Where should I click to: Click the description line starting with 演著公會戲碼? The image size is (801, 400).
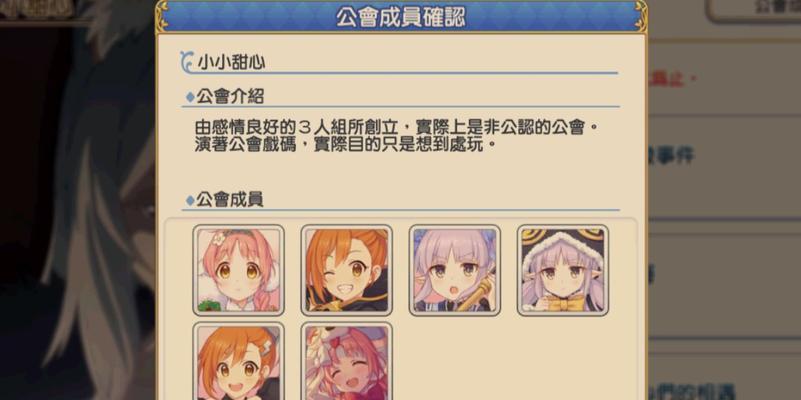tap(345, 145)
